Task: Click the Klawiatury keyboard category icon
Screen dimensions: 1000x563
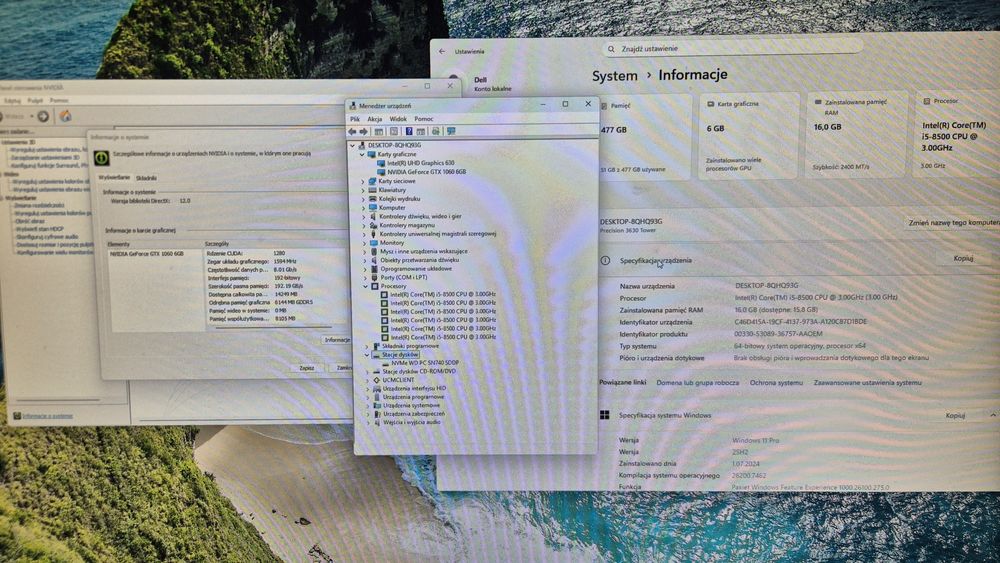Action: [373, 190]
